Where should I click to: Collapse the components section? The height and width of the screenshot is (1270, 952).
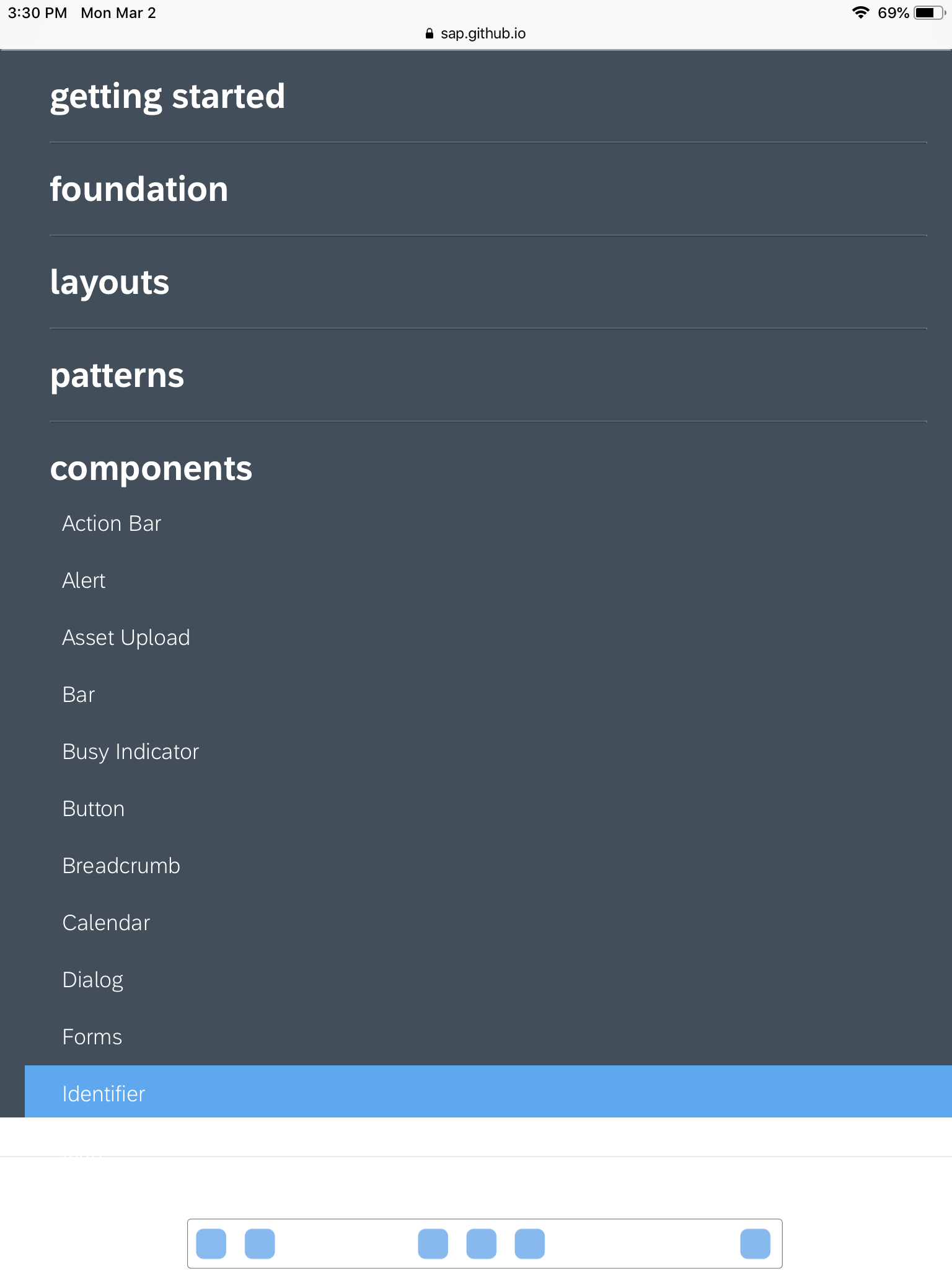click(151, 469)
